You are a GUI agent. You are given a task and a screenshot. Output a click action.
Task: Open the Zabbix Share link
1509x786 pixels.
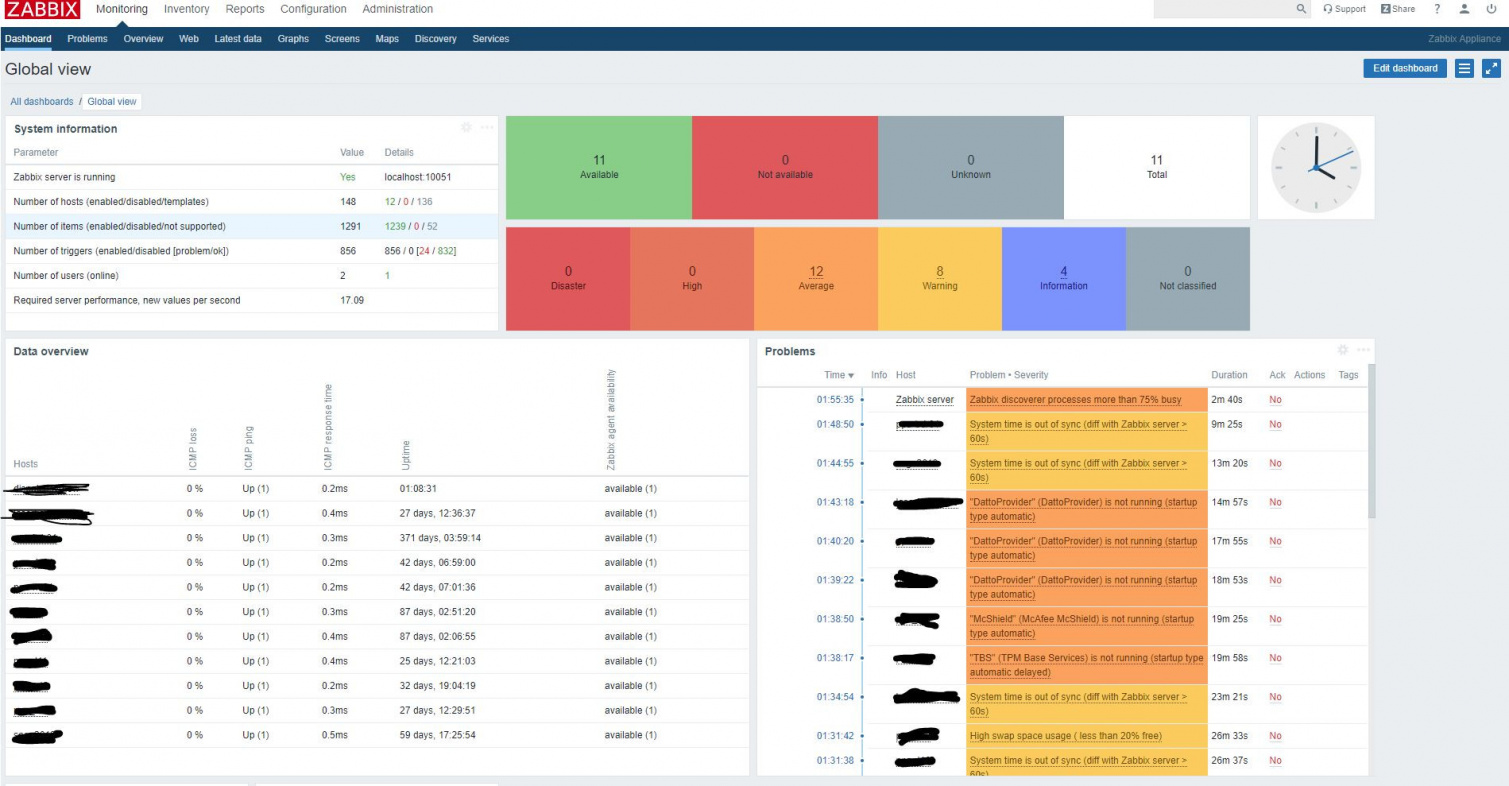click(1398, 9)
